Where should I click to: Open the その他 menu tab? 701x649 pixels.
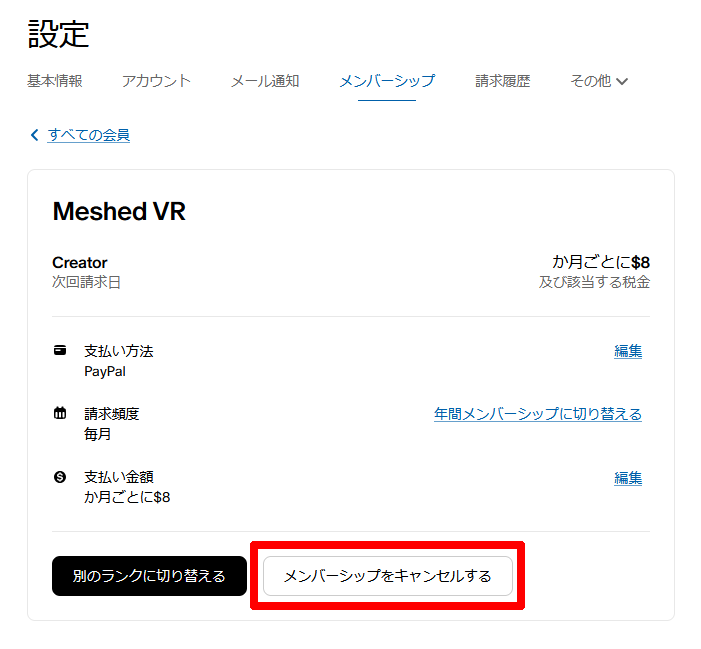(599, 81)
